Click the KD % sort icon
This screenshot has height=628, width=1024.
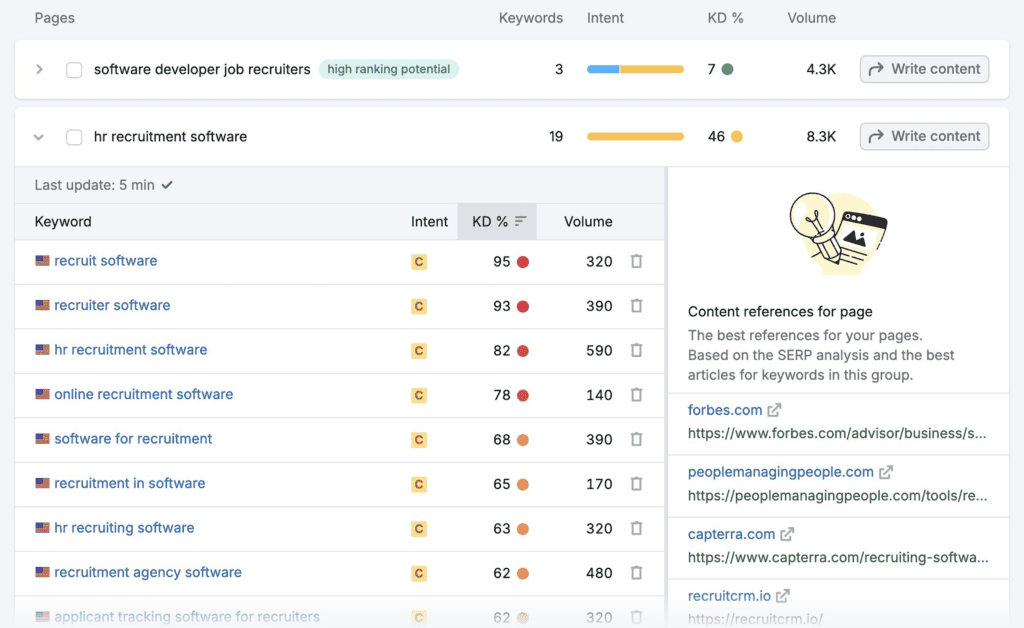[521, 222]
